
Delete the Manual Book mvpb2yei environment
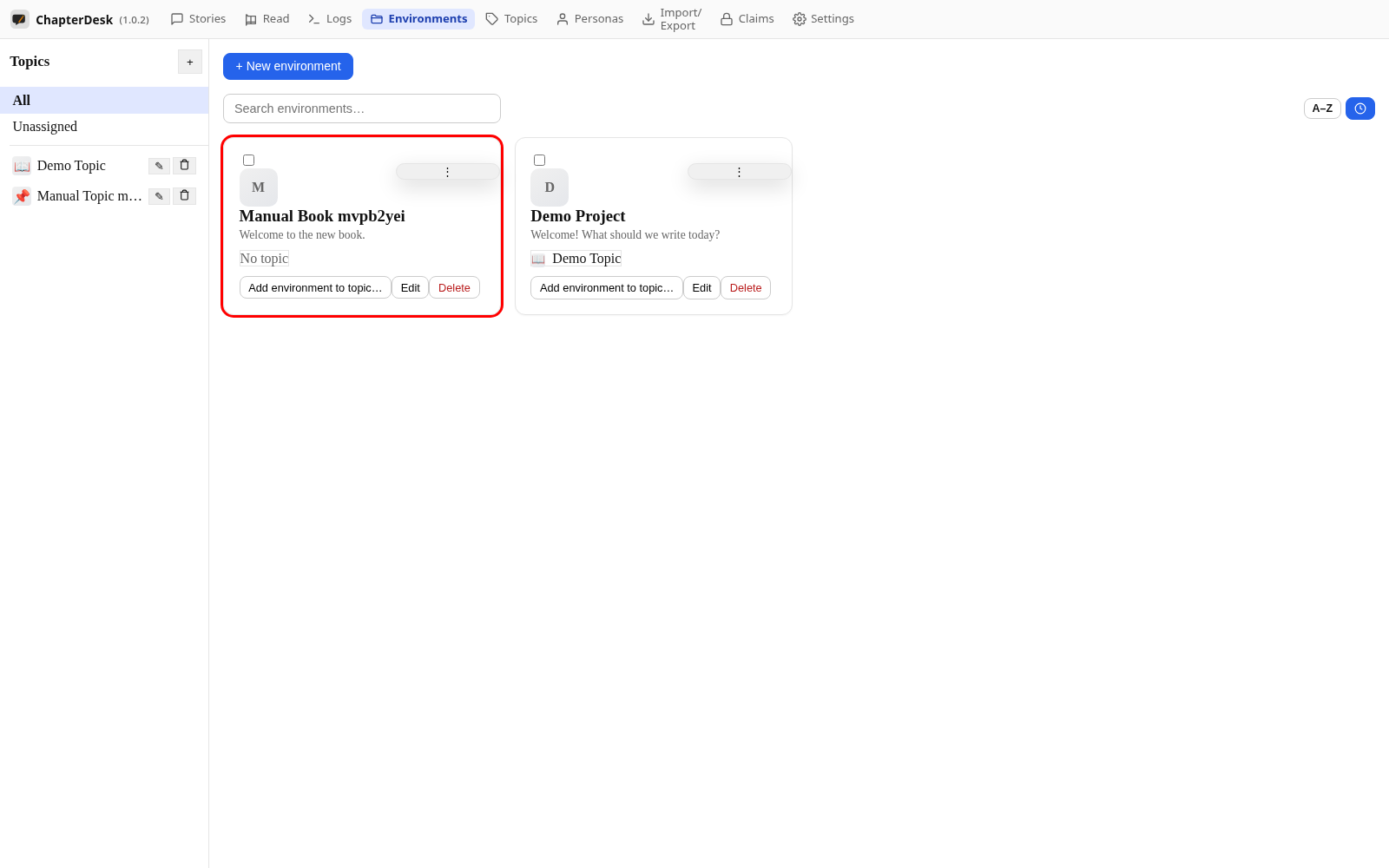click(454, 287)
